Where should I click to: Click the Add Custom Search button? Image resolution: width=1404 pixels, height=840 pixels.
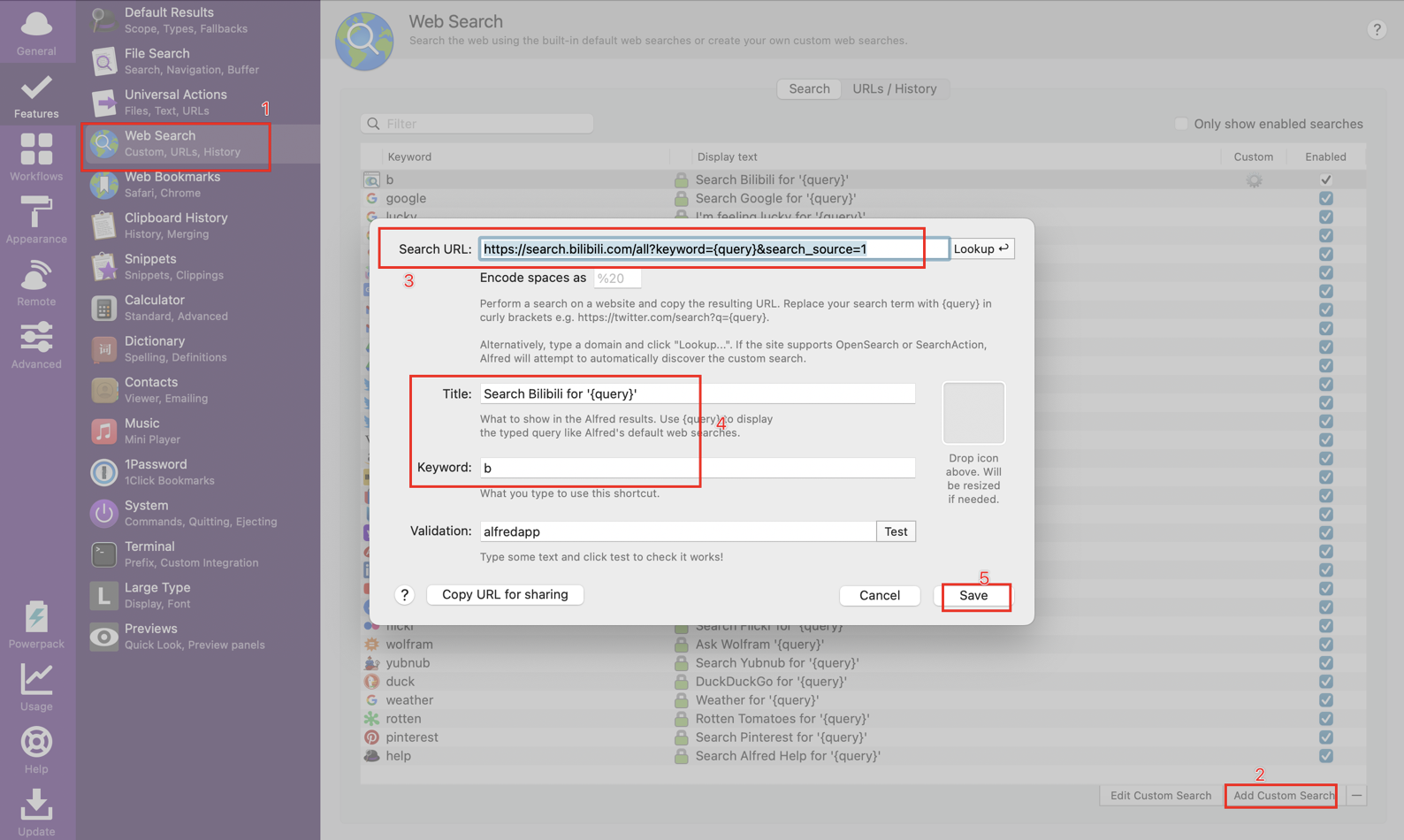(x=1283, y=796)
